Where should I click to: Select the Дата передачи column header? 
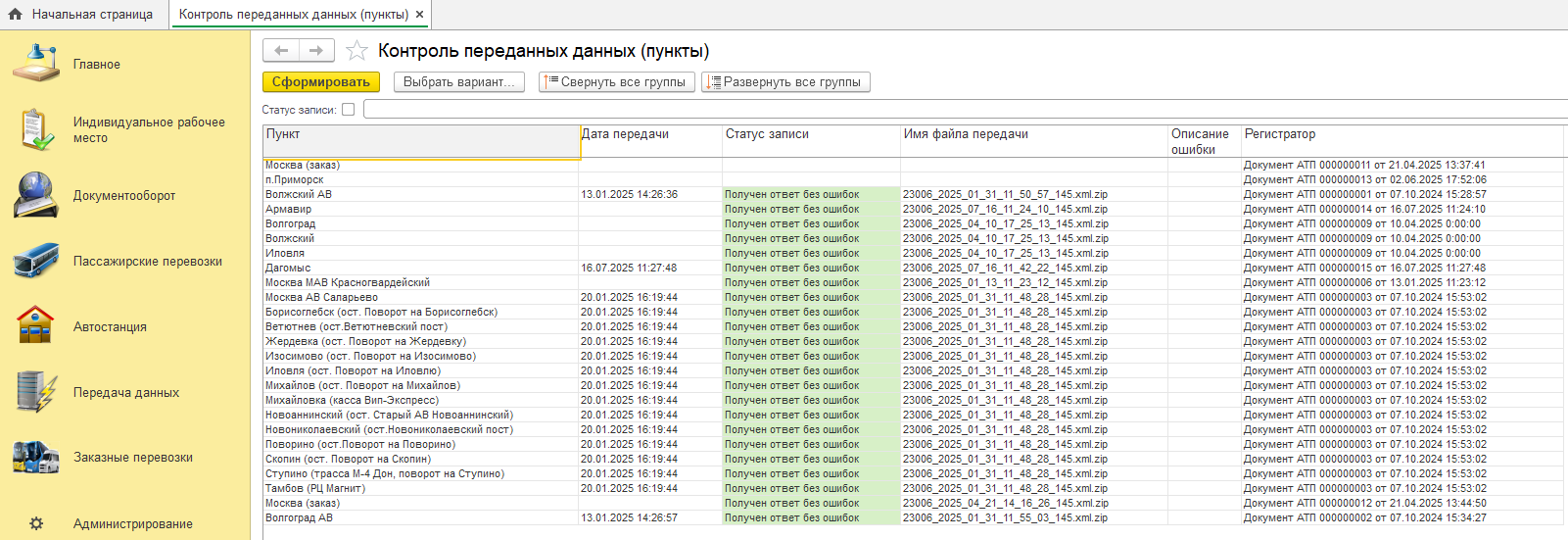point(649,134)
